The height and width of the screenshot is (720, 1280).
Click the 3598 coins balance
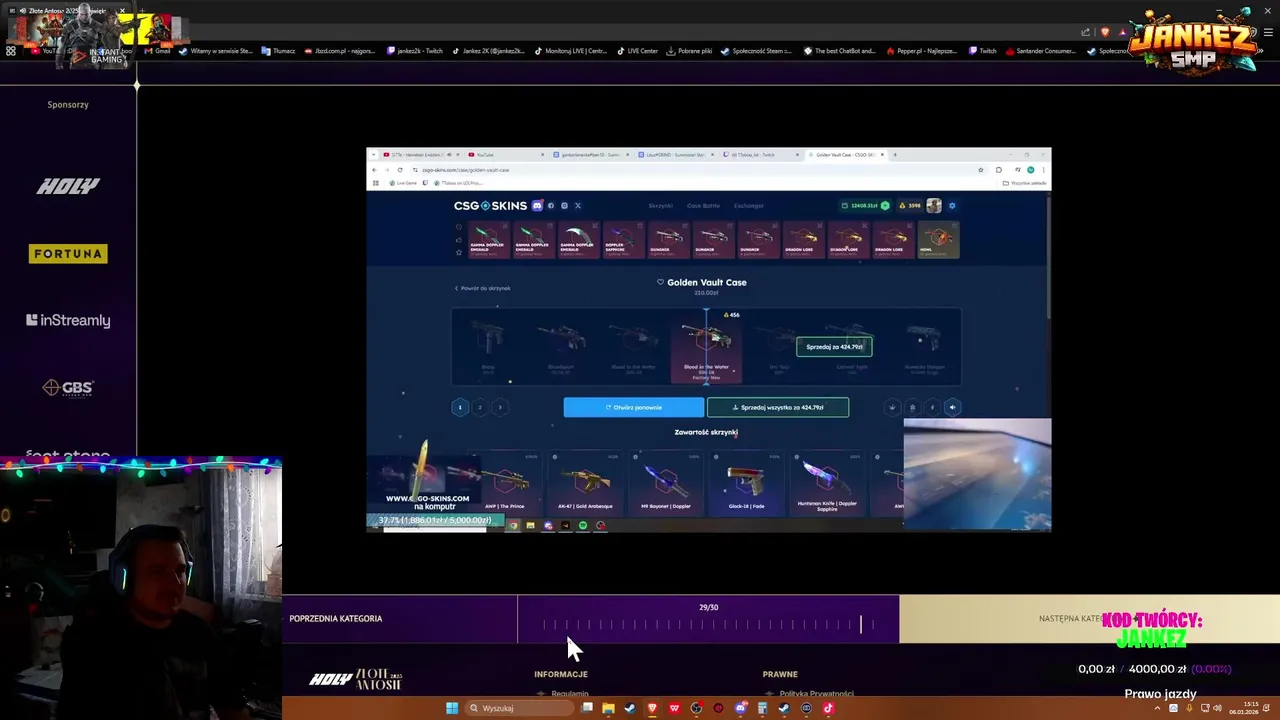coord(910,206)
